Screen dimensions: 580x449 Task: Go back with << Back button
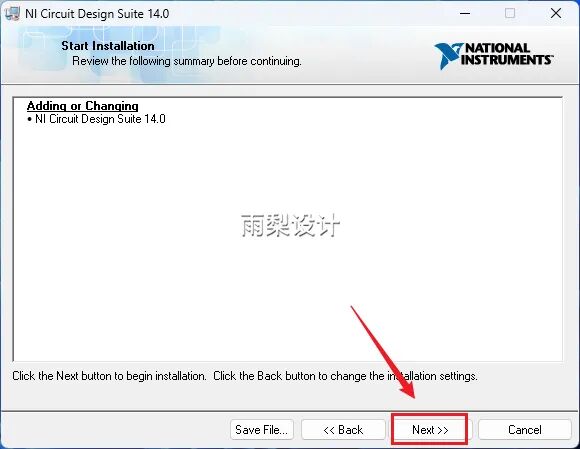pos(343,429)
